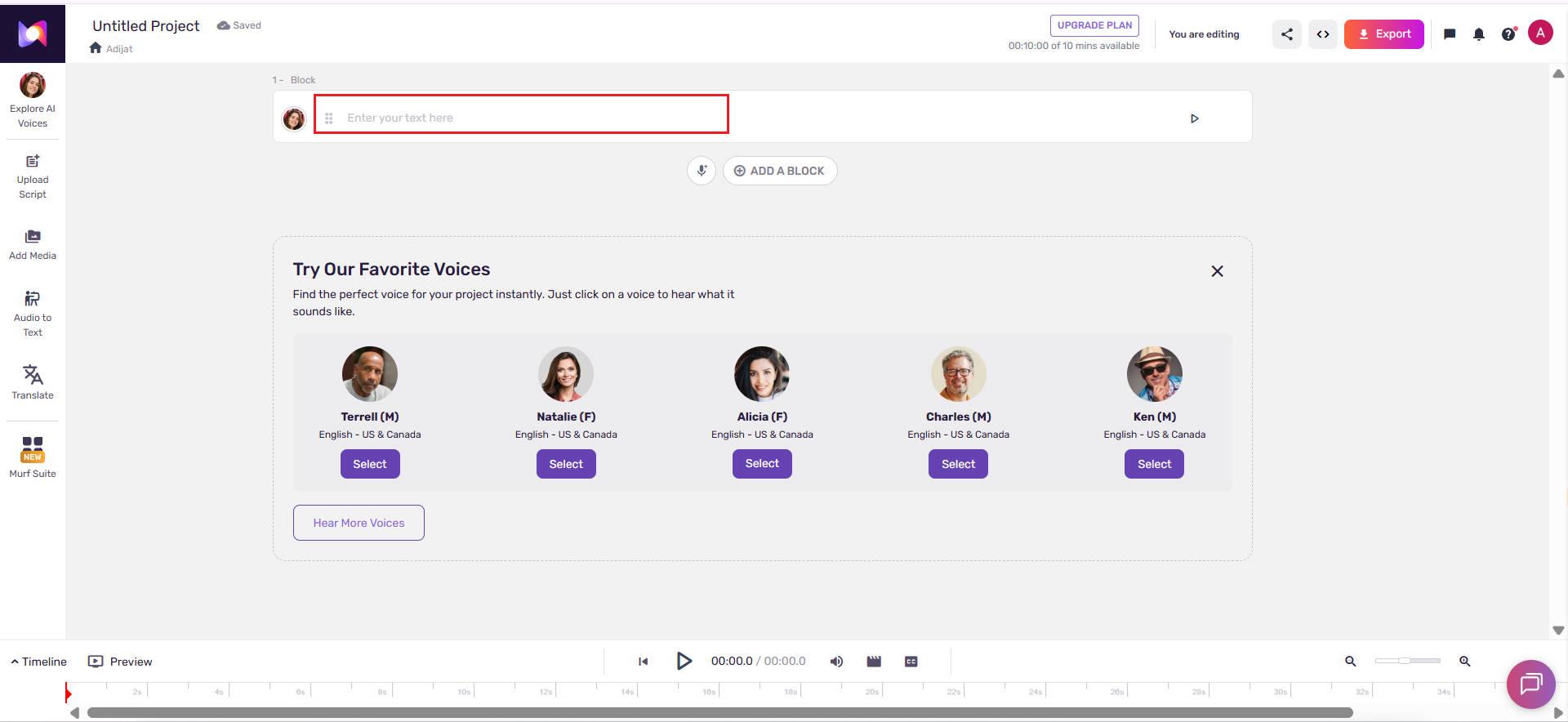Open Explore AI Voices panel

point(33,100)
